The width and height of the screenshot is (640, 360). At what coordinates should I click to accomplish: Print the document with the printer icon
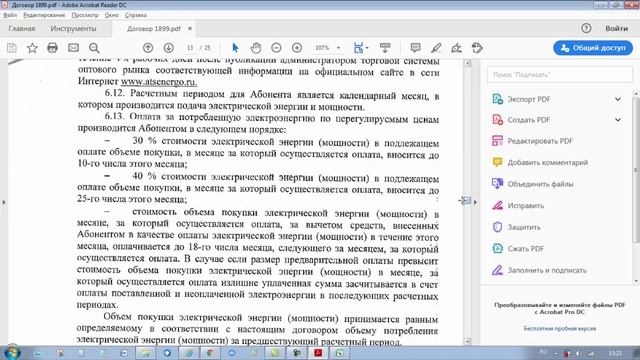52,48
